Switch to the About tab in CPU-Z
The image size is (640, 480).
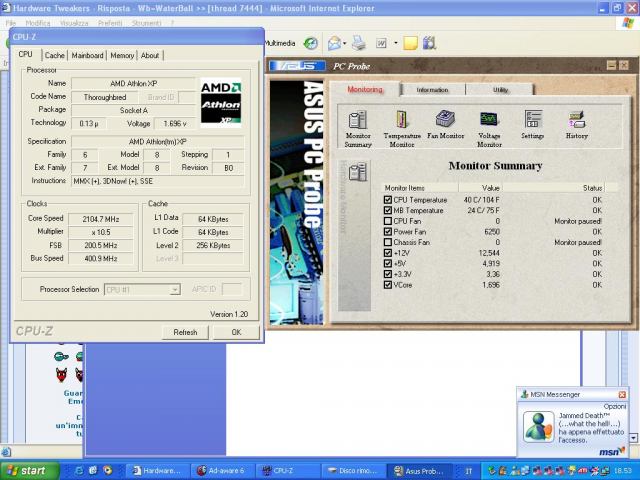tap(150, 55)
